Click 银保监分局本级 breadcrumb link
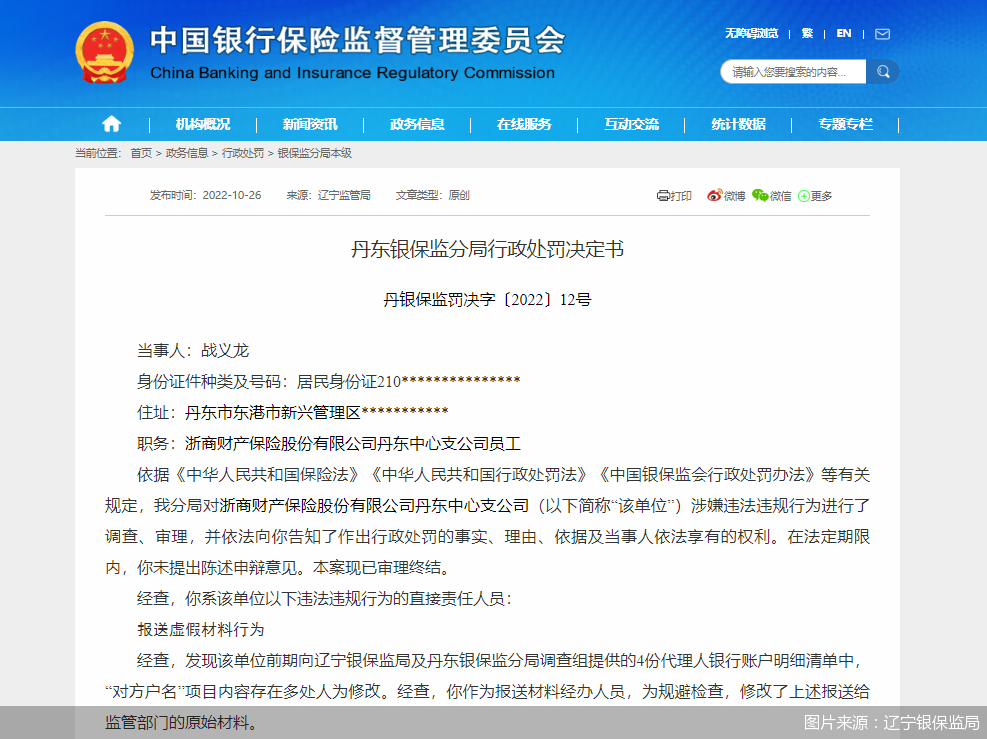Screen dimensions: 987x739 pyautogui.click(x=314, y=153)
